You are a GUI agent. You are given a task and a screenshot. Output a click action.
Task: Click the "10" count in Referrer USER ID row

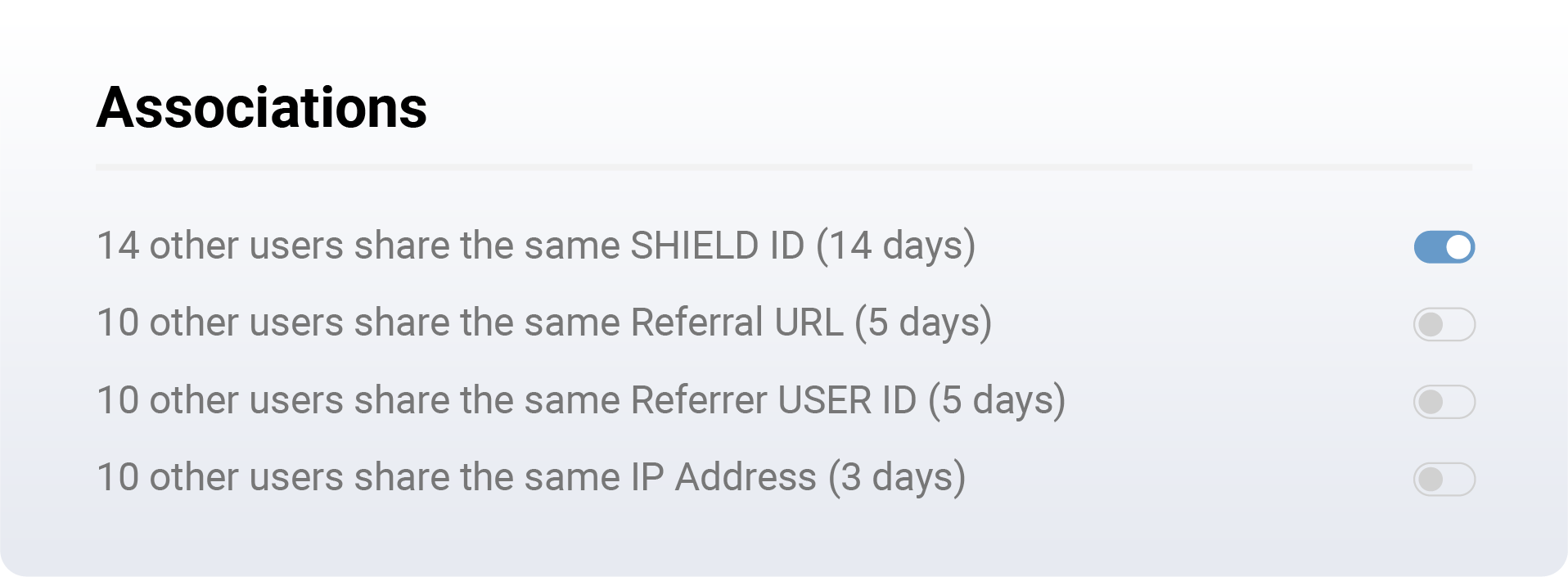coord(118,400)
